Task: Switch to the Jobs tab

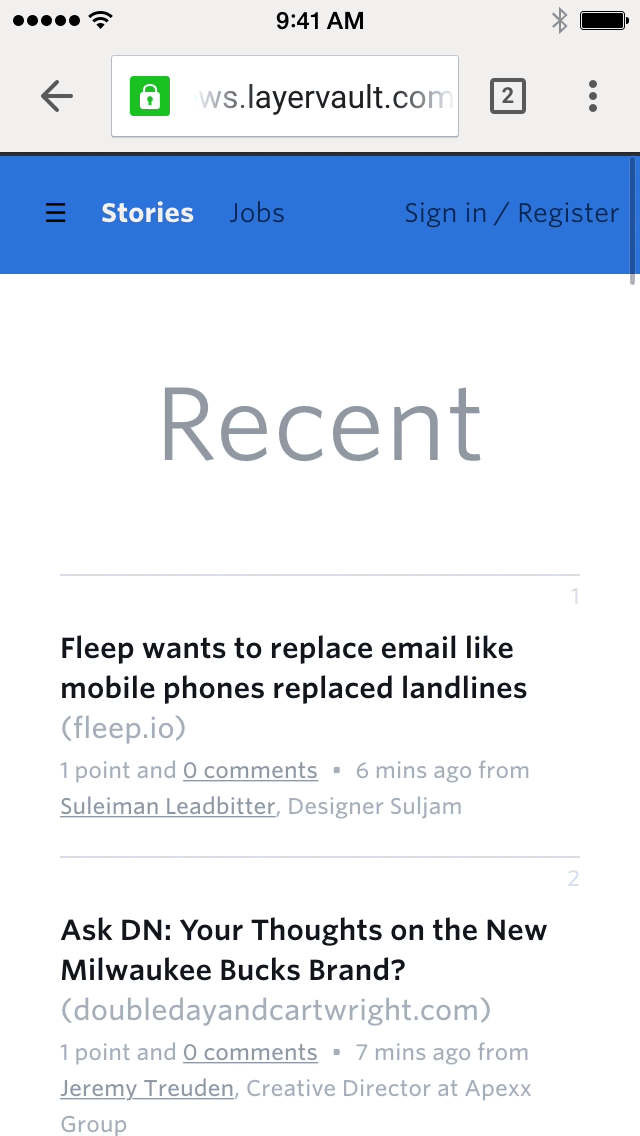Action: pyautogui.click(x=257, y=213)
